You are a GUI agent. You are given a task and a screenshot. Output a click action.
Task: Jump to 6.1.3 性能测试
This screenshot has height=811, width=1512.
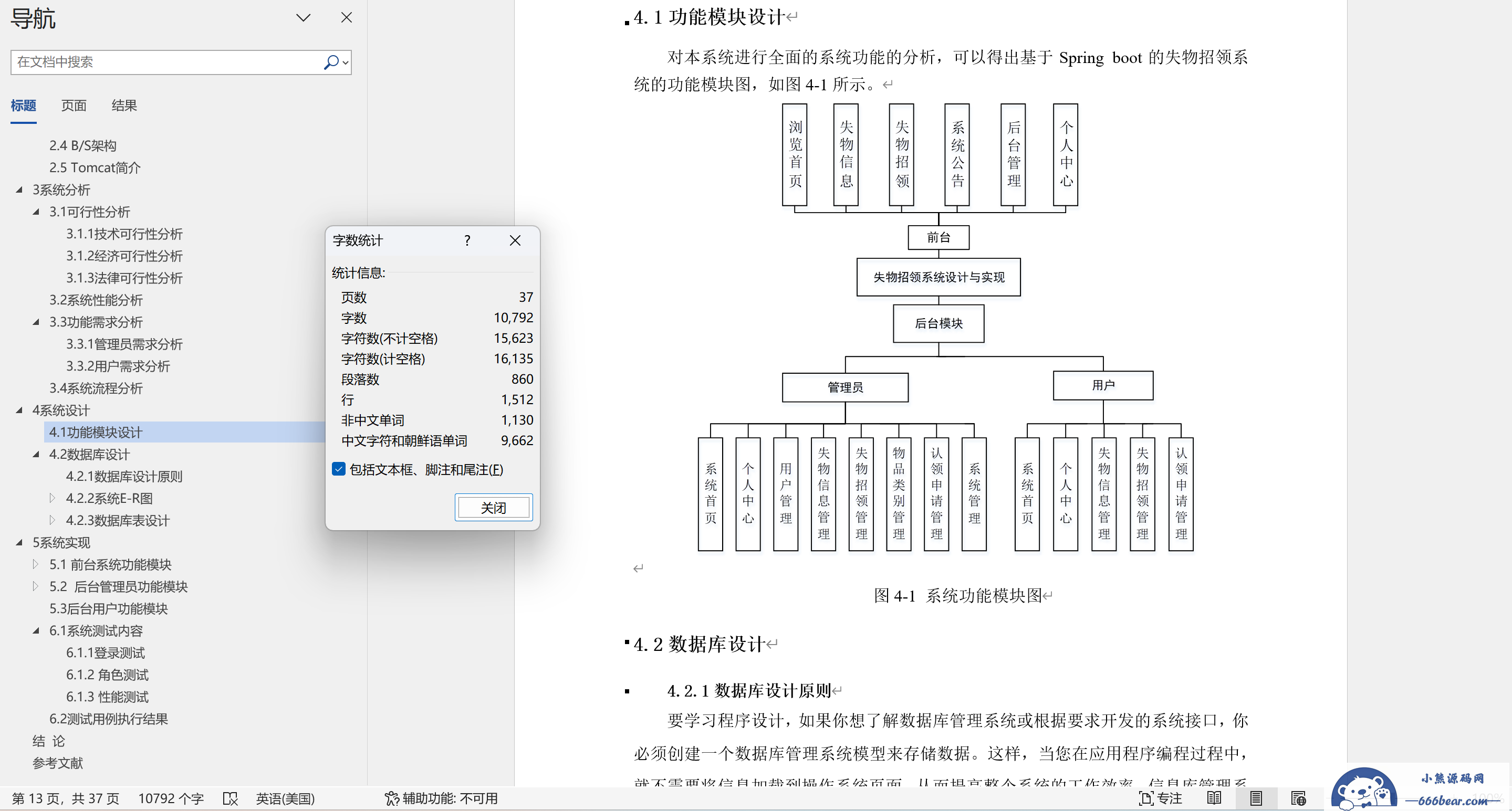(x=108, y=697)
